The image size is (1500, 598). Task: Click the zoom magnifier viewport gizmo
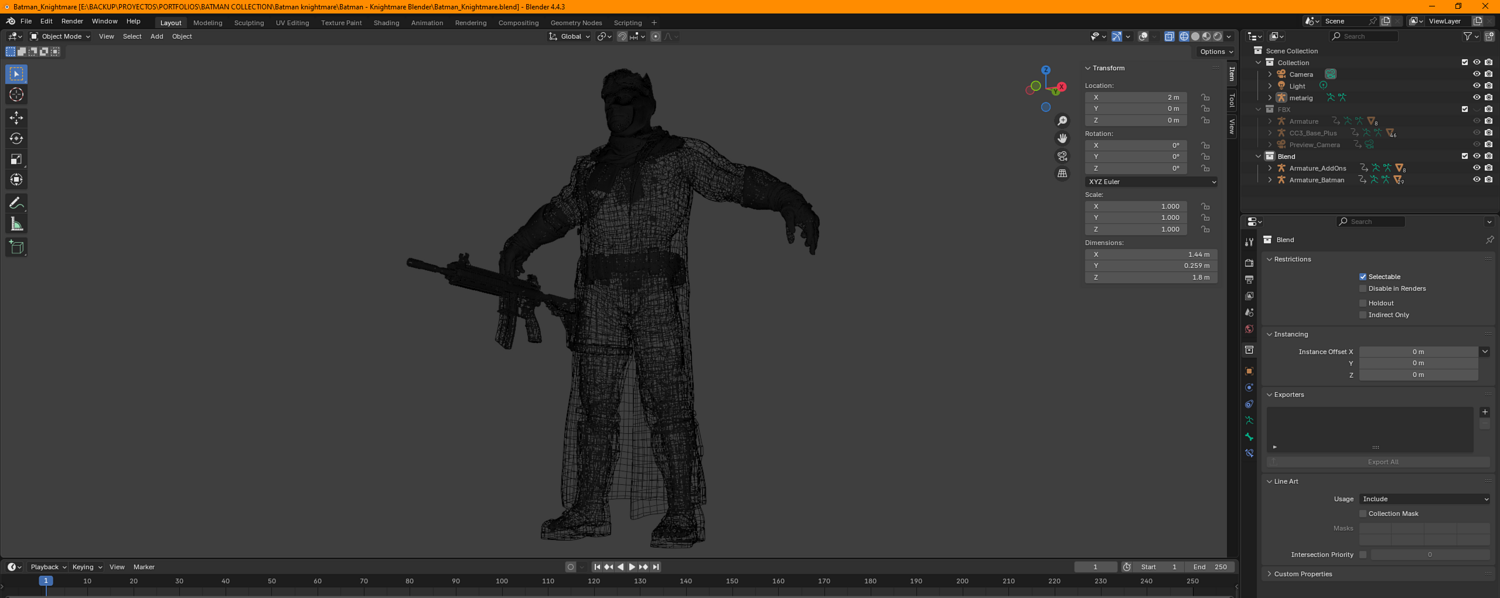(1062, 121)
